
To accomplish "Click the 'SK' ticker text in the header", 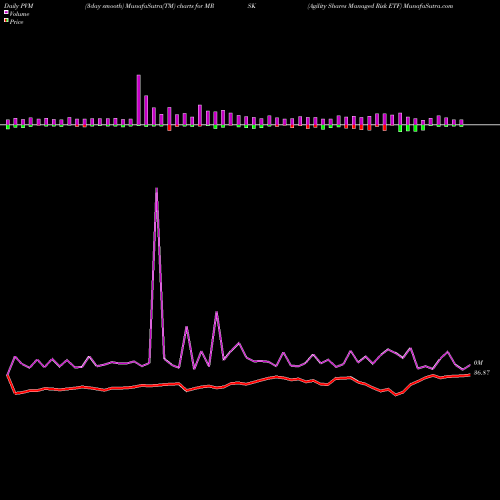I will click(x=252, y=6).
